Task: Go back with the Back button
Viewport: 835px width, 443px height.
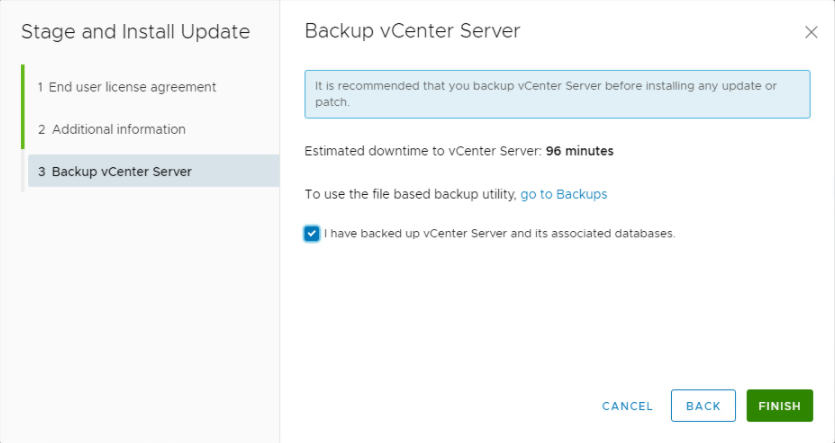Action: coord(703,406)
